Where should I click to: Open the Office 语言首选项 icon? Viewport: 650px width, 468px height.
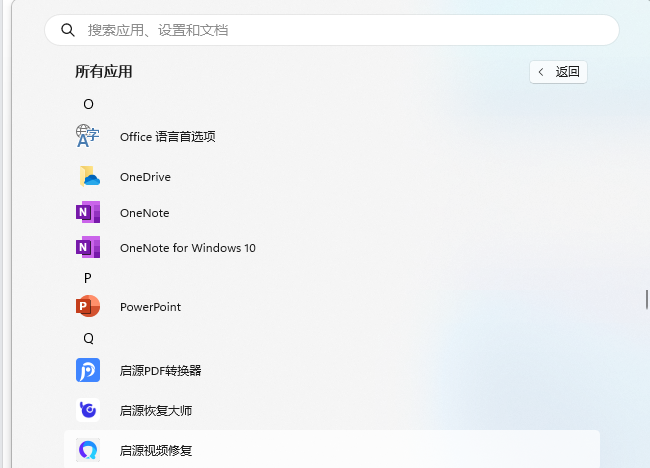click(87, 136)
